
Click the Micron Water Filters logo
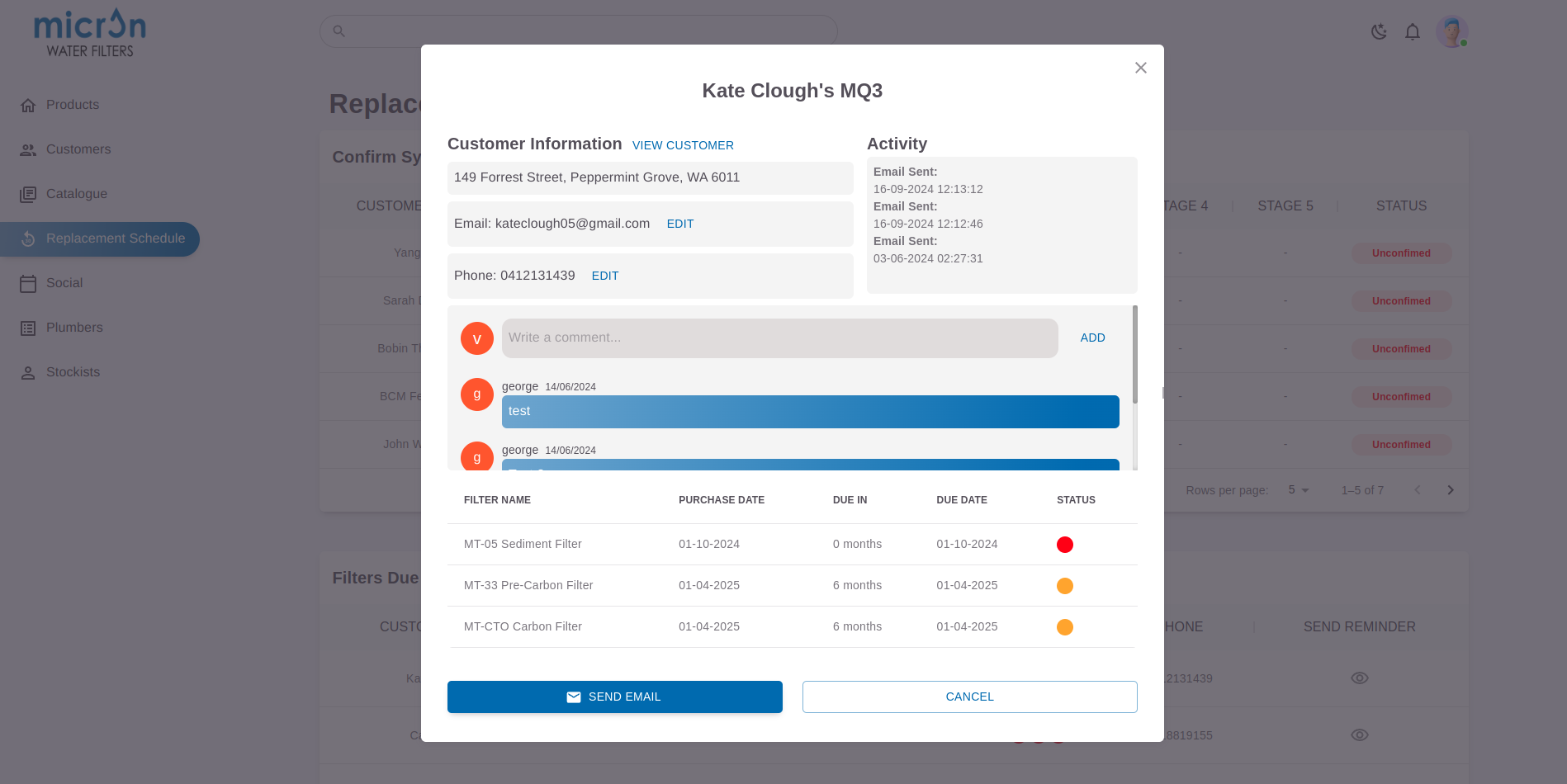(x=90, y=33)
